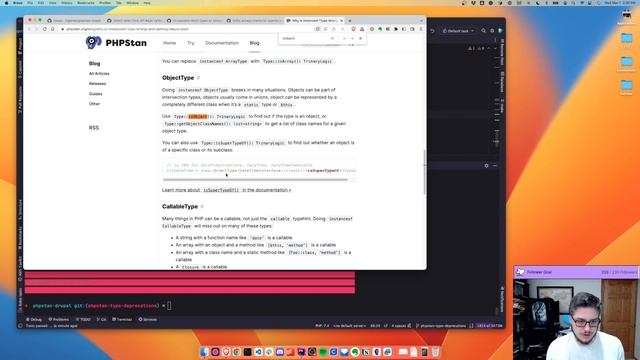Image resolution: width=640 pixels, height=360 pixels.
Task: Click the anchor icon beside CallableType heading
Action: pos(202,207)
